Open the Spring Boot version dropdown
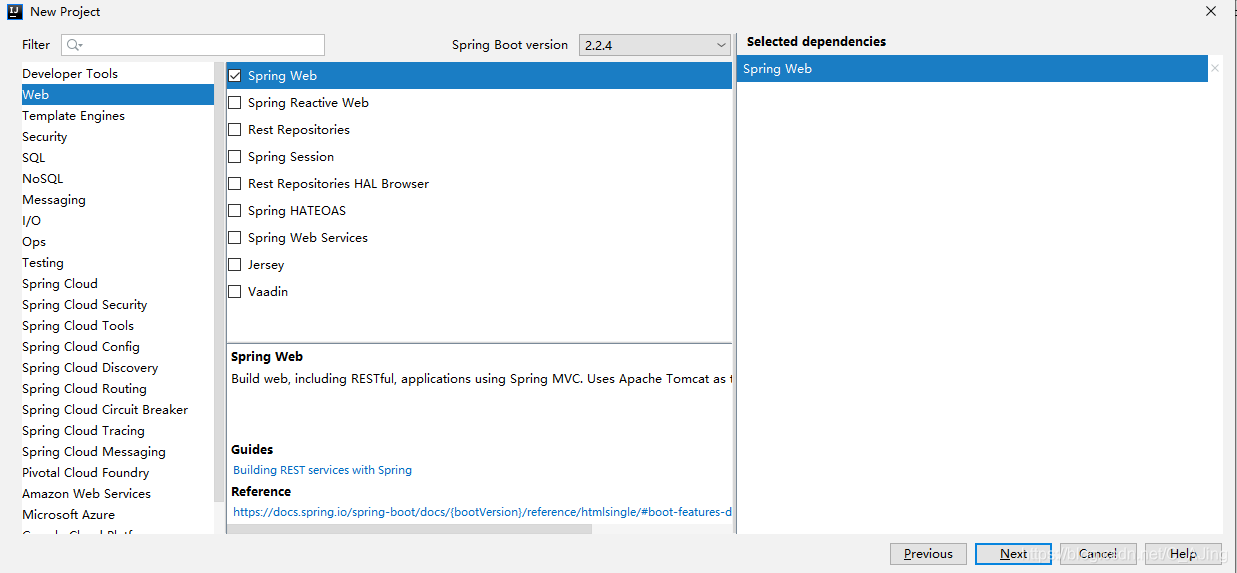Viewport: 1237px width, 573px height. click(654, 45)
